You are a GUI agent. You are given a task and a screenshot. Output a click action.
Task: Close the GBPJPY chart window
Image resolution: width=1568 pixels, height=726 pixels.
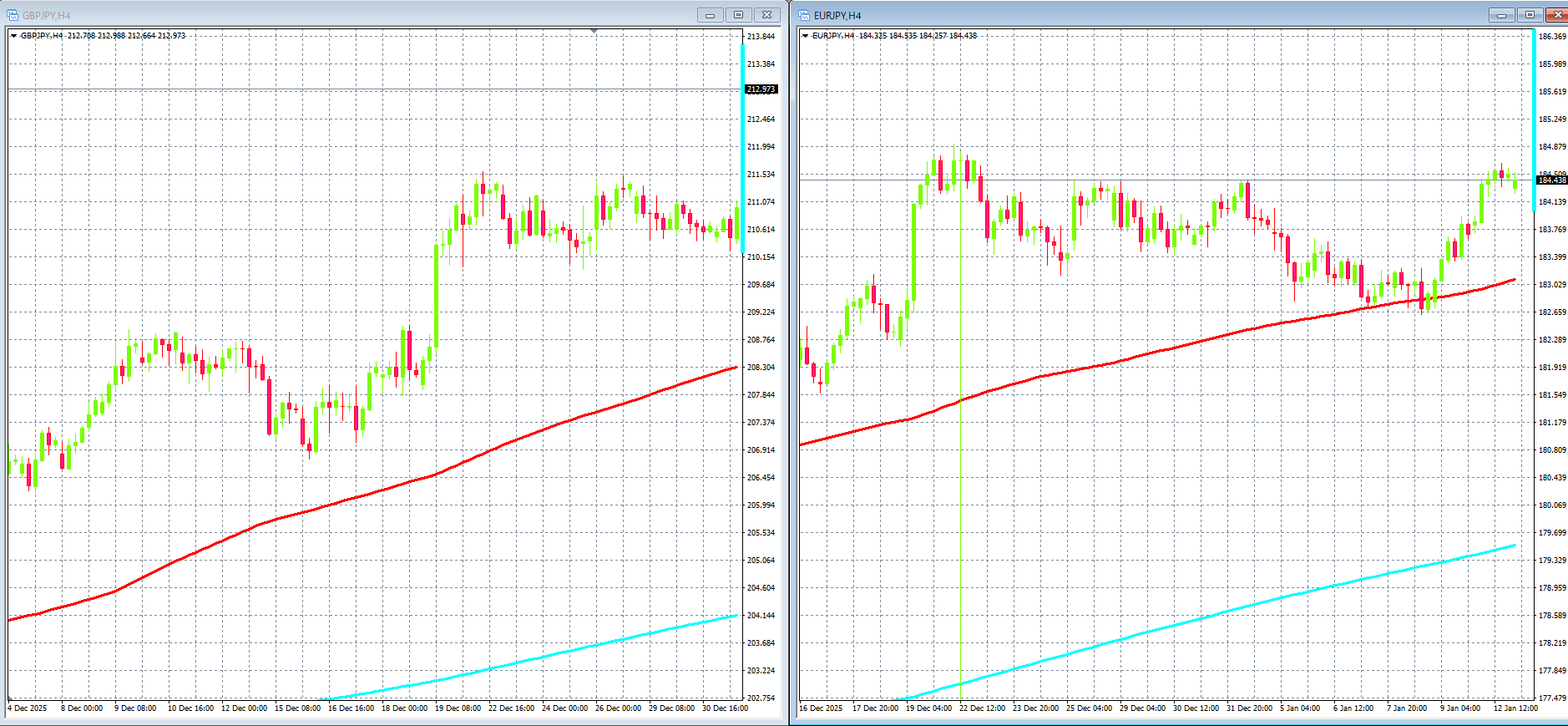[x=766, y=15]
